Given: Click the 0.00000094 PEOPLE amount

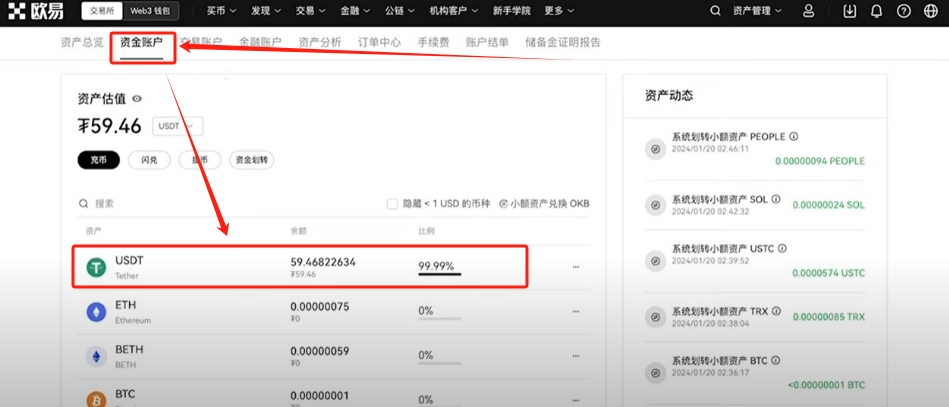Looking at the screenshot, I should pyautogui.click(x=819, y=161).
